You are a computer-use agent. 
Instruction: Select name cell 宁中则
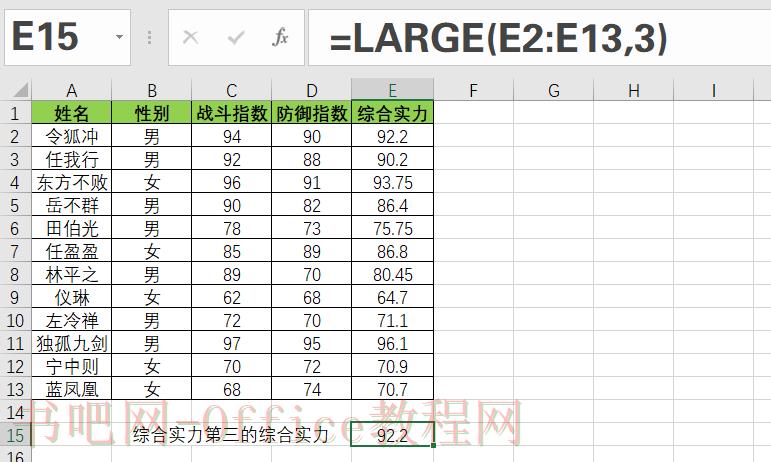(x=72, y=366)
